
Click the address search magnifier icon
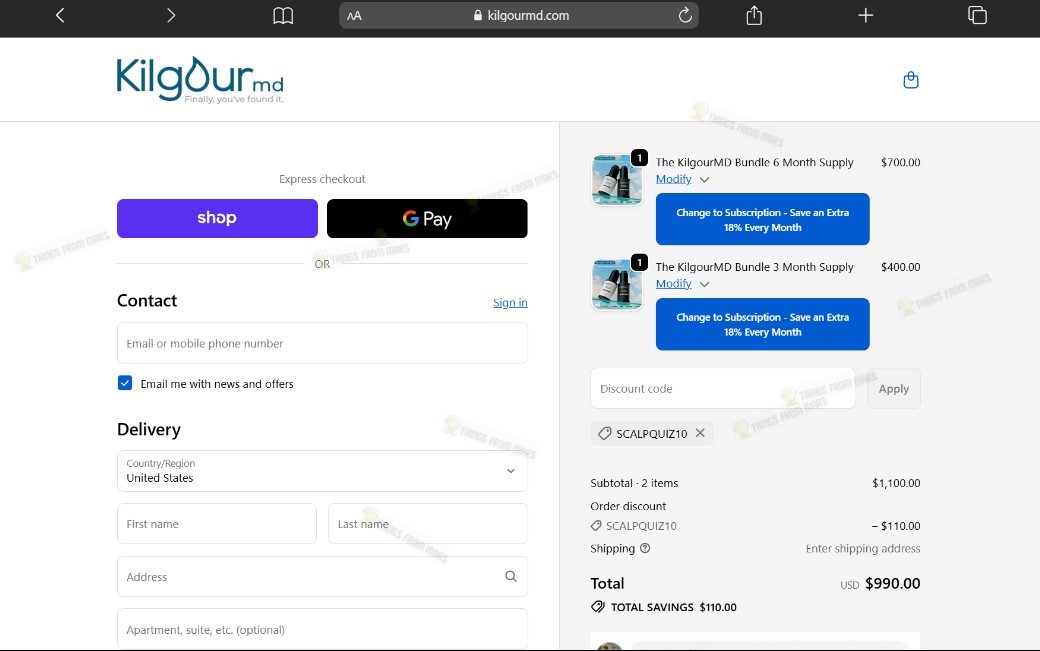click(x=511, y=576)
